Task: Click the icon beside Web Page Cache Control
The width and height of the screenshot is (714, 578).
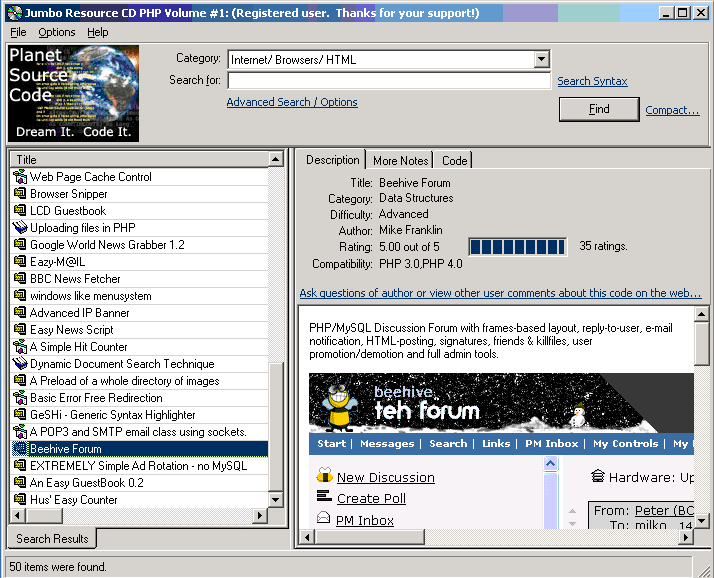Action: [20, 177]
